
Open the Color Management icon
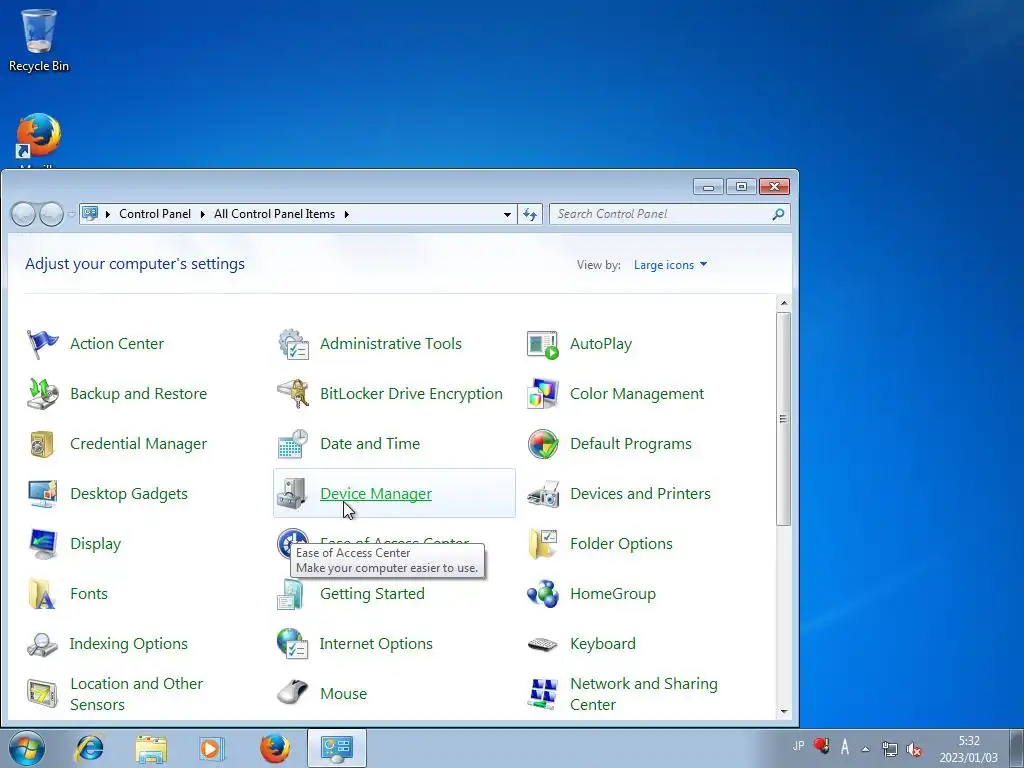[x=543, y=394]
